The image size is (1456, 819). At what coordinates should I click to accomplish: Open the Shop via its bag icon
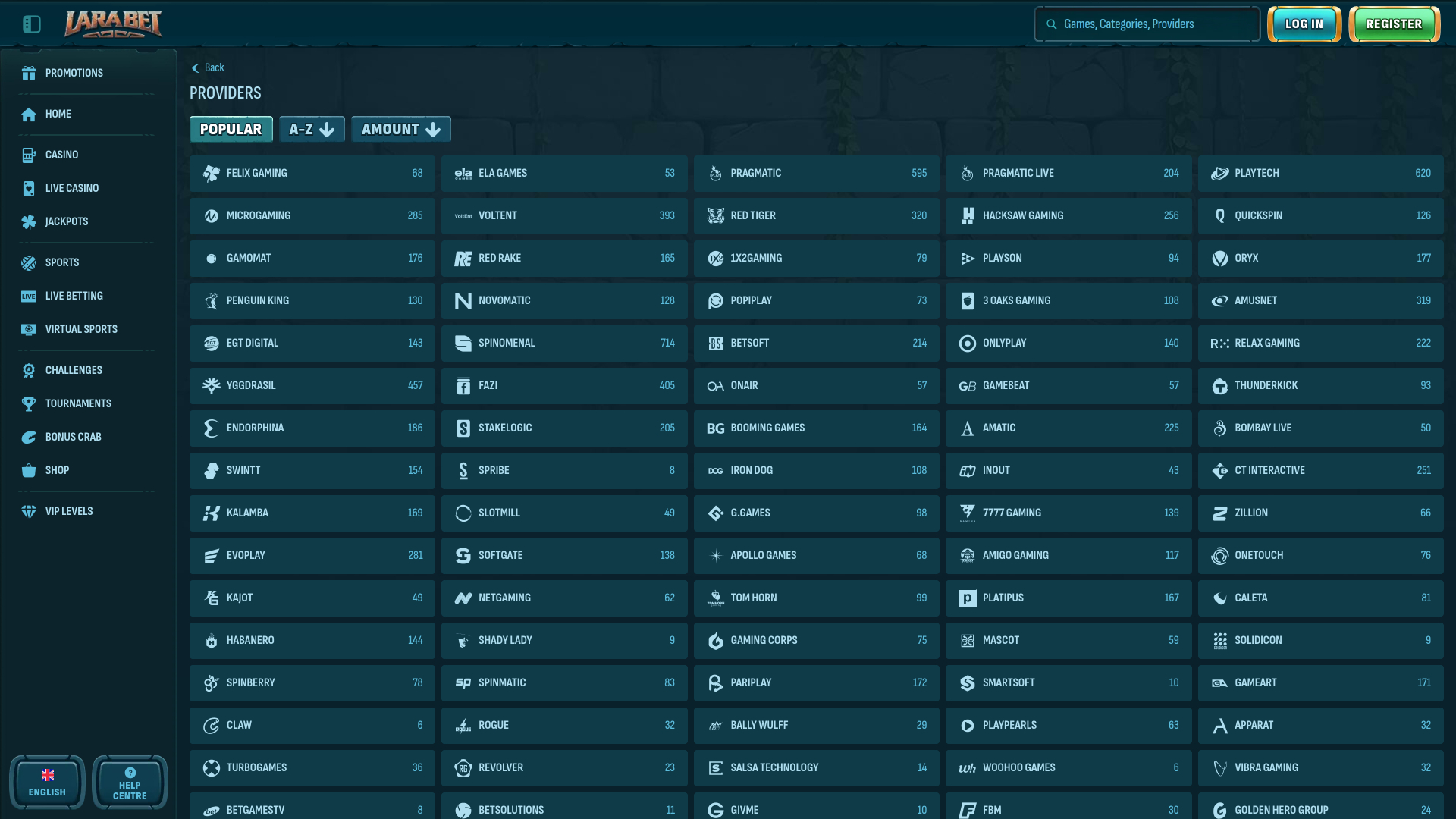tap(29, 470)
